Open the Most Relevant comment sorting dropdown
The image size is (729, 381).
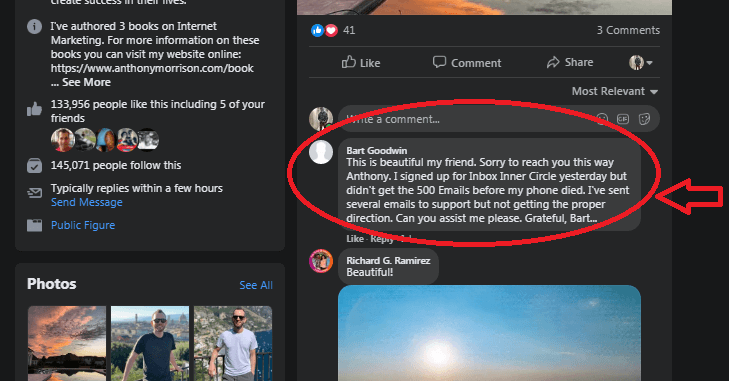pos(615,91)
